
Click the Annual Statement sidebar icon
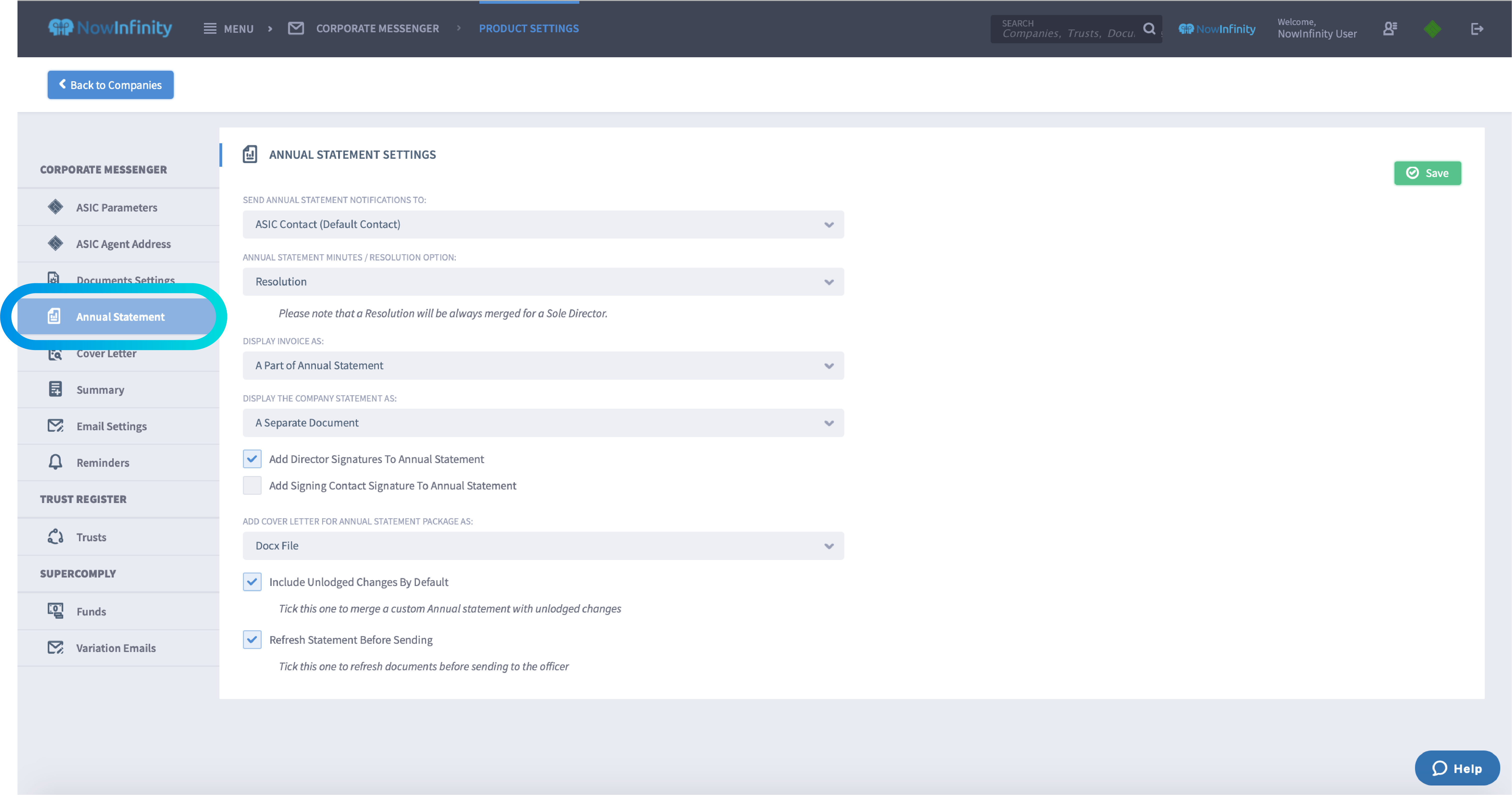[54, 316]
